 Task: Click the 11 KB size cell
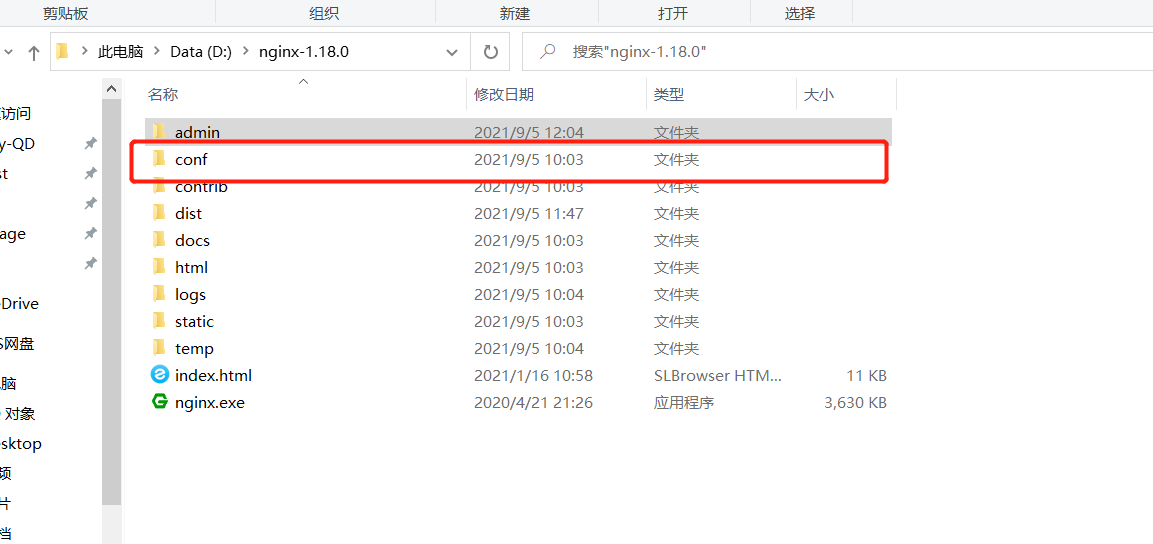(x=866, y=376)
